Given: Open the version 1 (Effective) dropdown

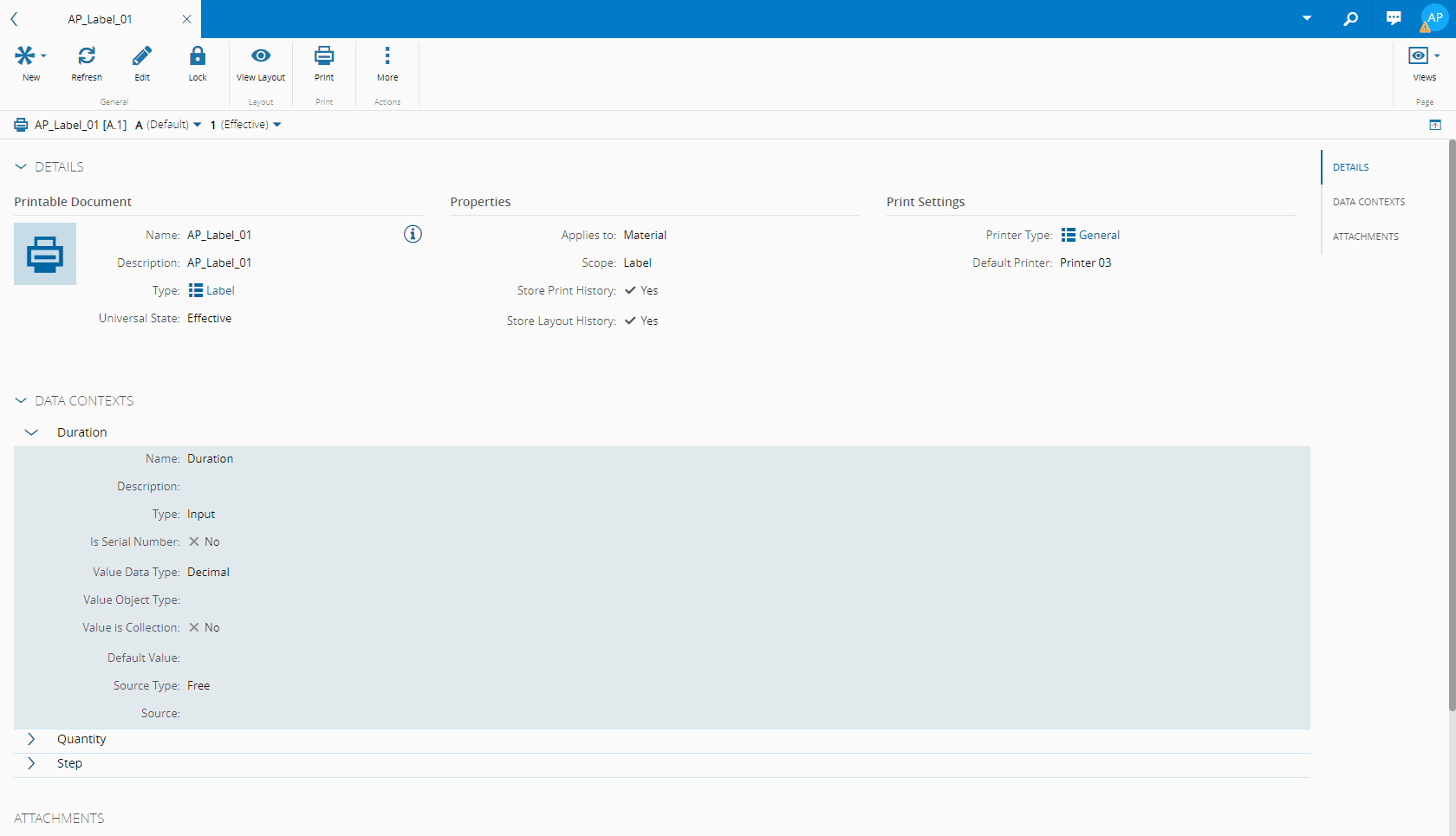Looking at the screenshot, I should click(246, 125).
